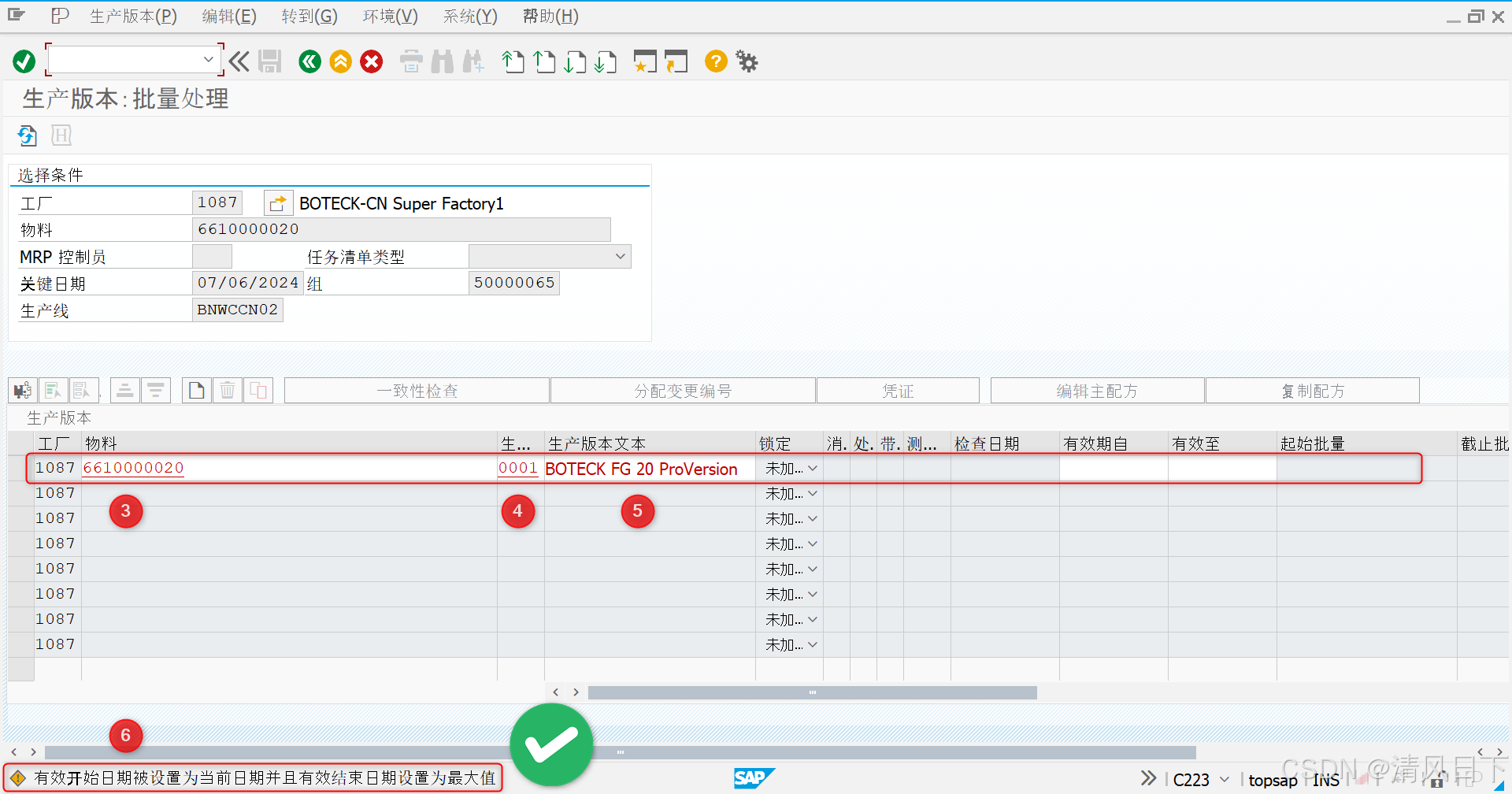The width and height of the screenshot is (1512, 794).
Task: Click right arrow of table horizontal scrollbar
Action: tap(576, 692)
